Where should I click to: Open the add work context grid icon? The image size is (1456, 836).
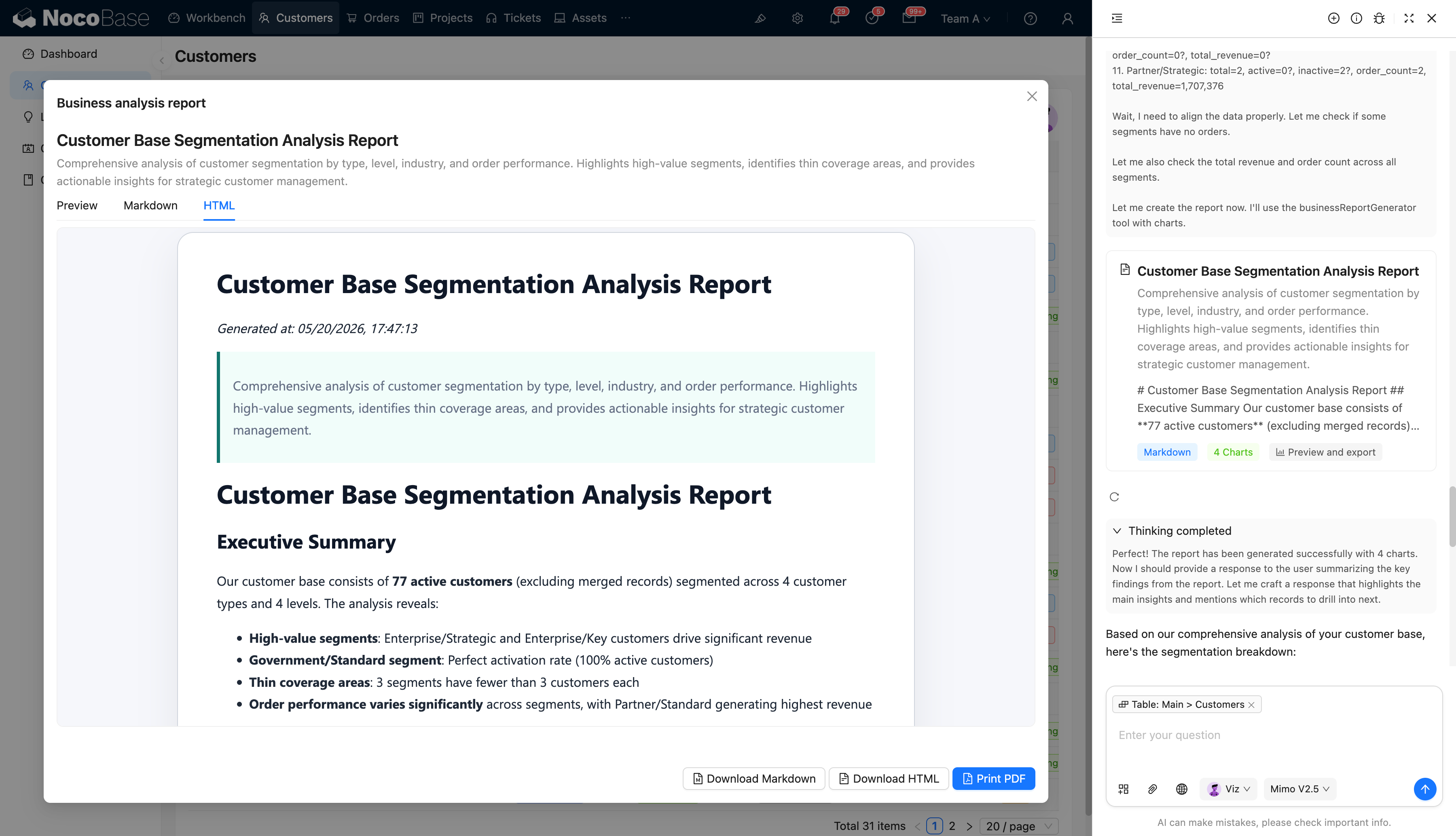(x=1124, y=789)
